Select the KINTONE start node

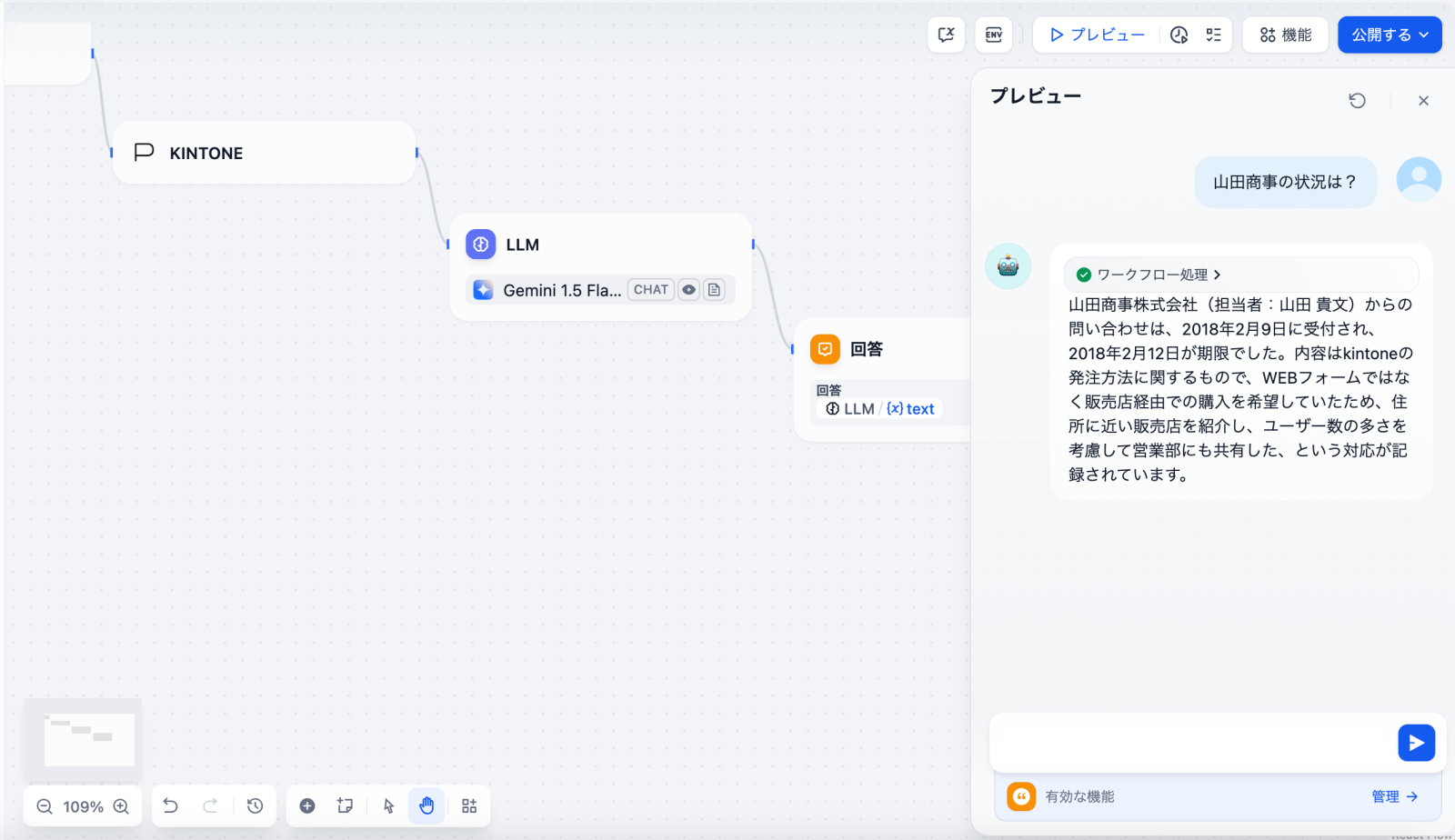click(264, 153)
